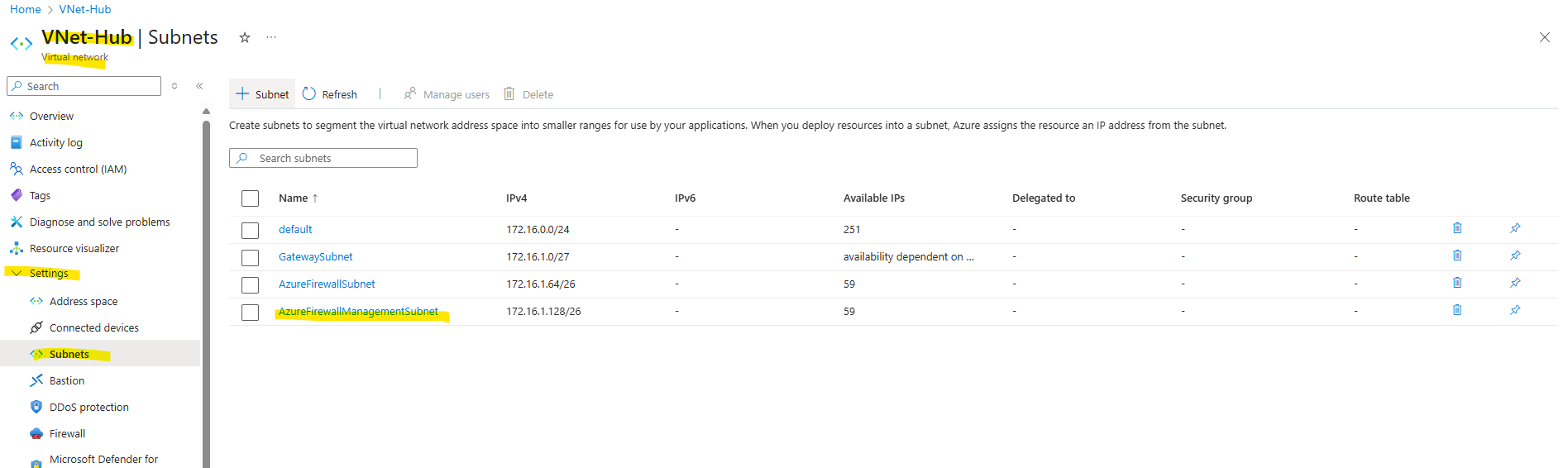Image resolution: width=1568 pixels, height=468 pixels.
Task: Sort by Name column header
Action: [x=298, y=198]
